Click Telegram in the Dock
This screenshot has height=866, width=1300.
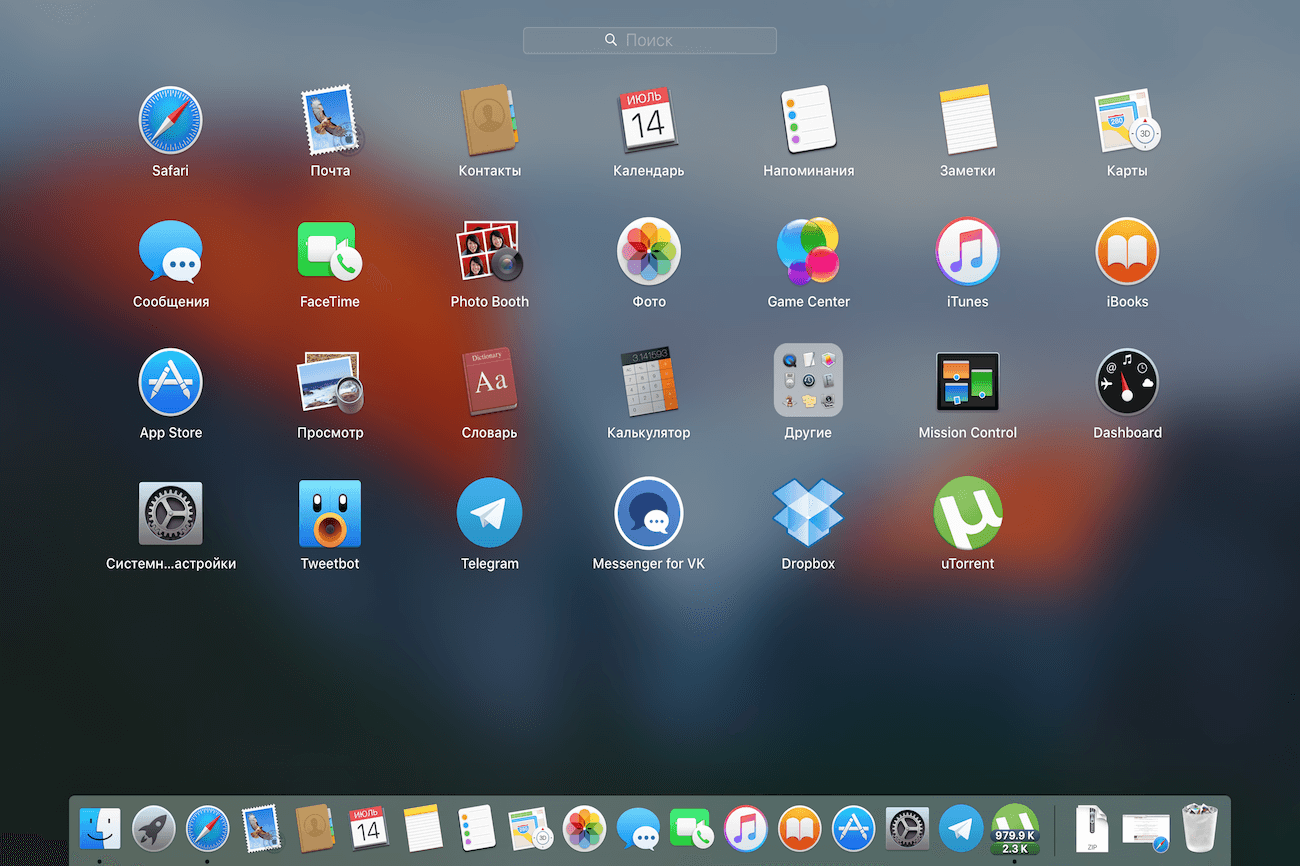tap(961, 829)
